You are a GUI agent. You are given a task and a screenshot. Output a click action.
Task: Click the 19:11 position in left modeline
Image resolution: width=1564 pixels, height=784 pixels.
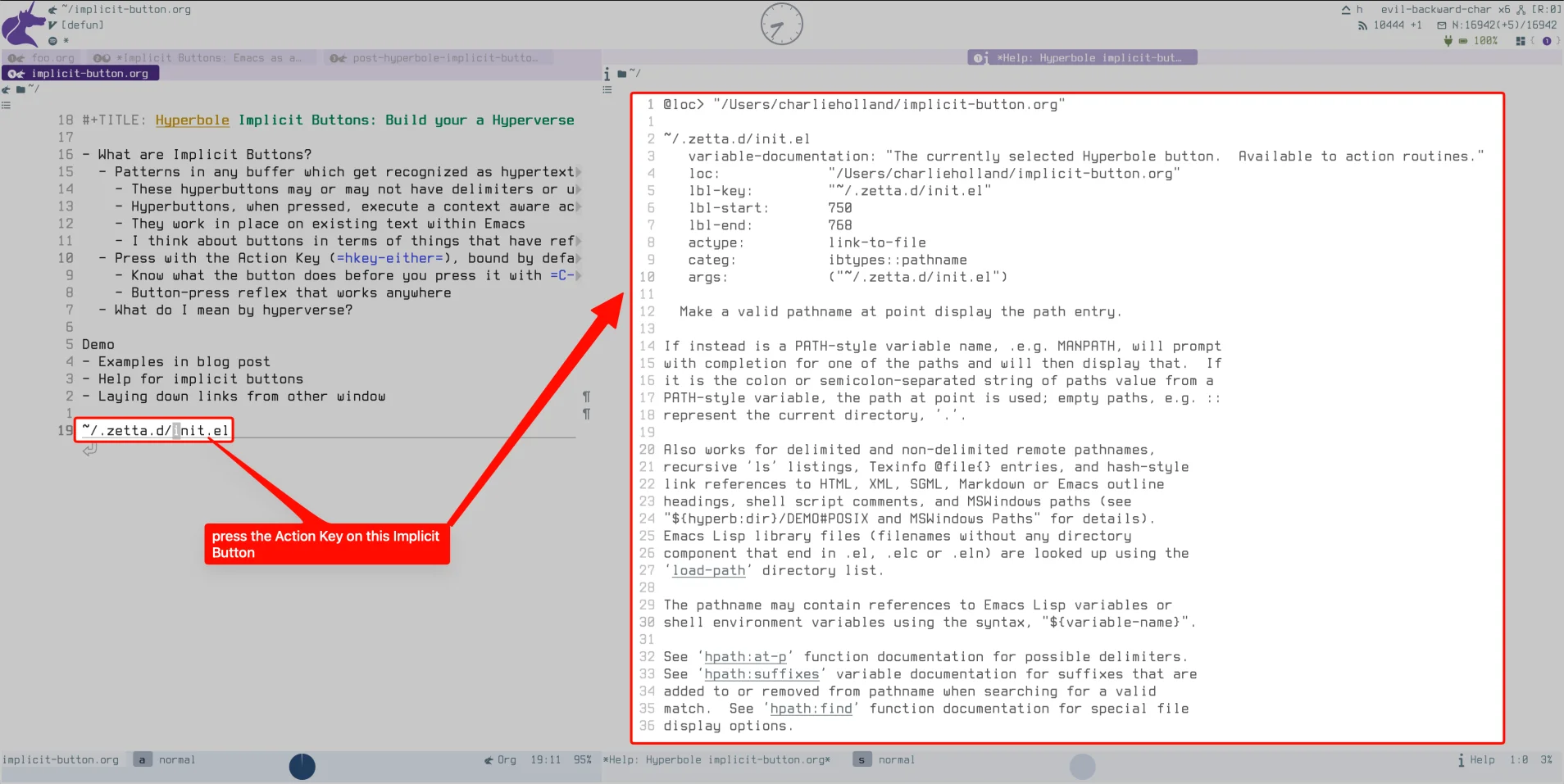tap(545, 759)
